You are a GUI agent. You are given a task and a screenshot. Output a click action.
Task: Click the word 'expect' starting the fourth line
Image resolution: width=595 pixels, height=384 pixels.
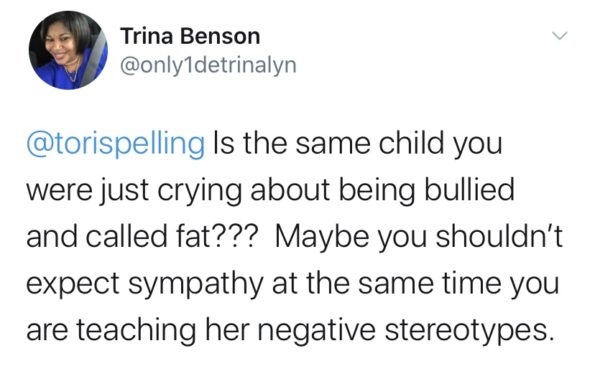pyautogui.click(x=73, y=285)
